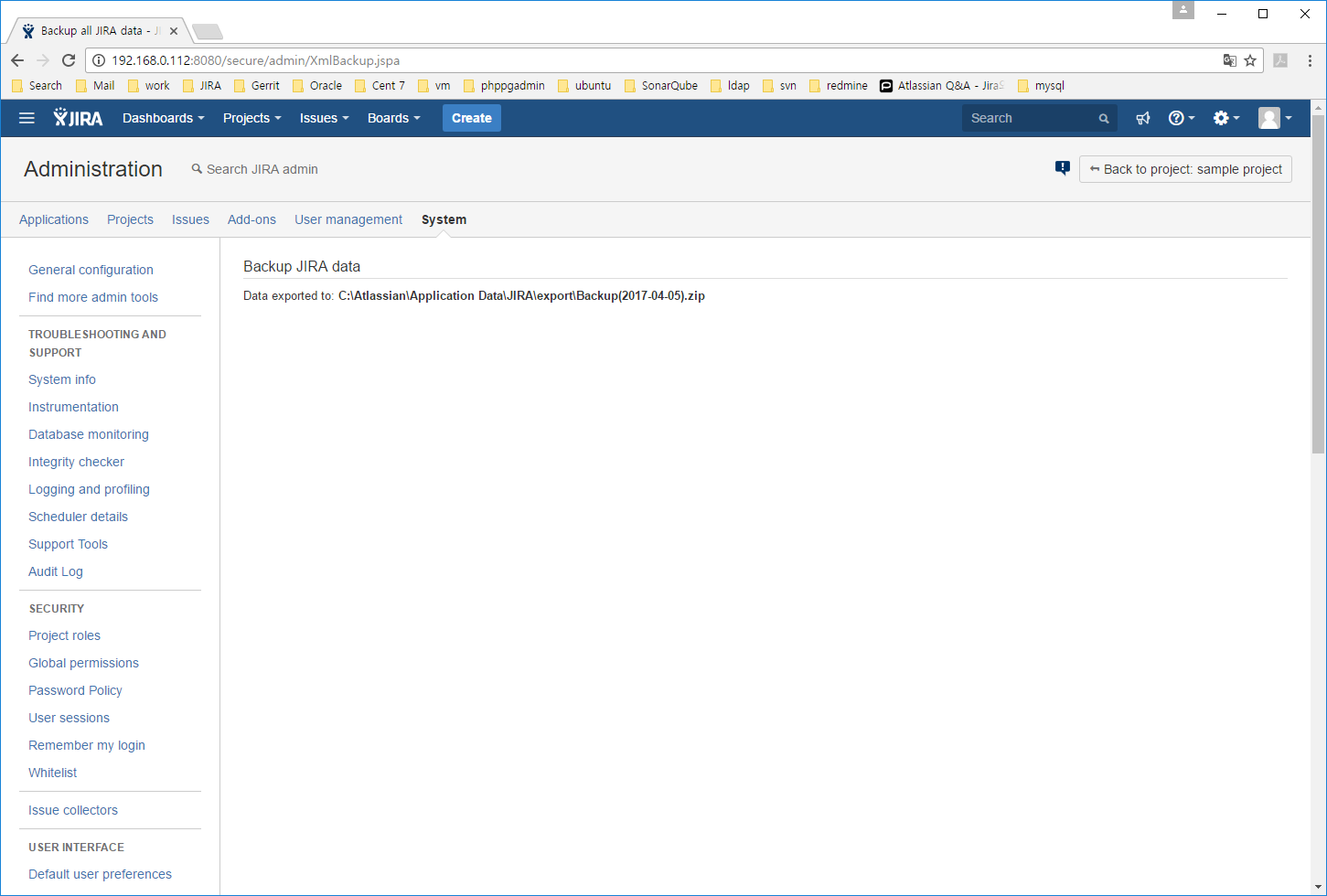Screen dimensions: 1327x896
Task: Open the feedback megaphone icon
Action: (1143, 118)
